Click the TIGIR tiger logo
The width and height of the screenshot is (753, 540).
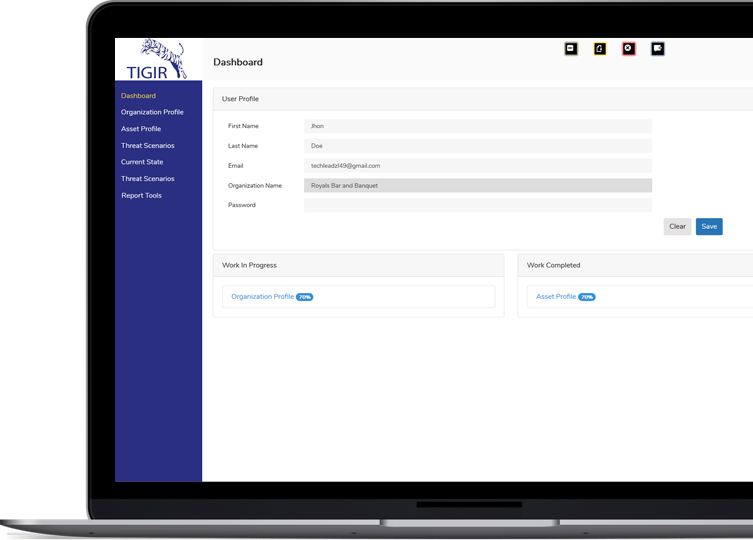(158, 59)
